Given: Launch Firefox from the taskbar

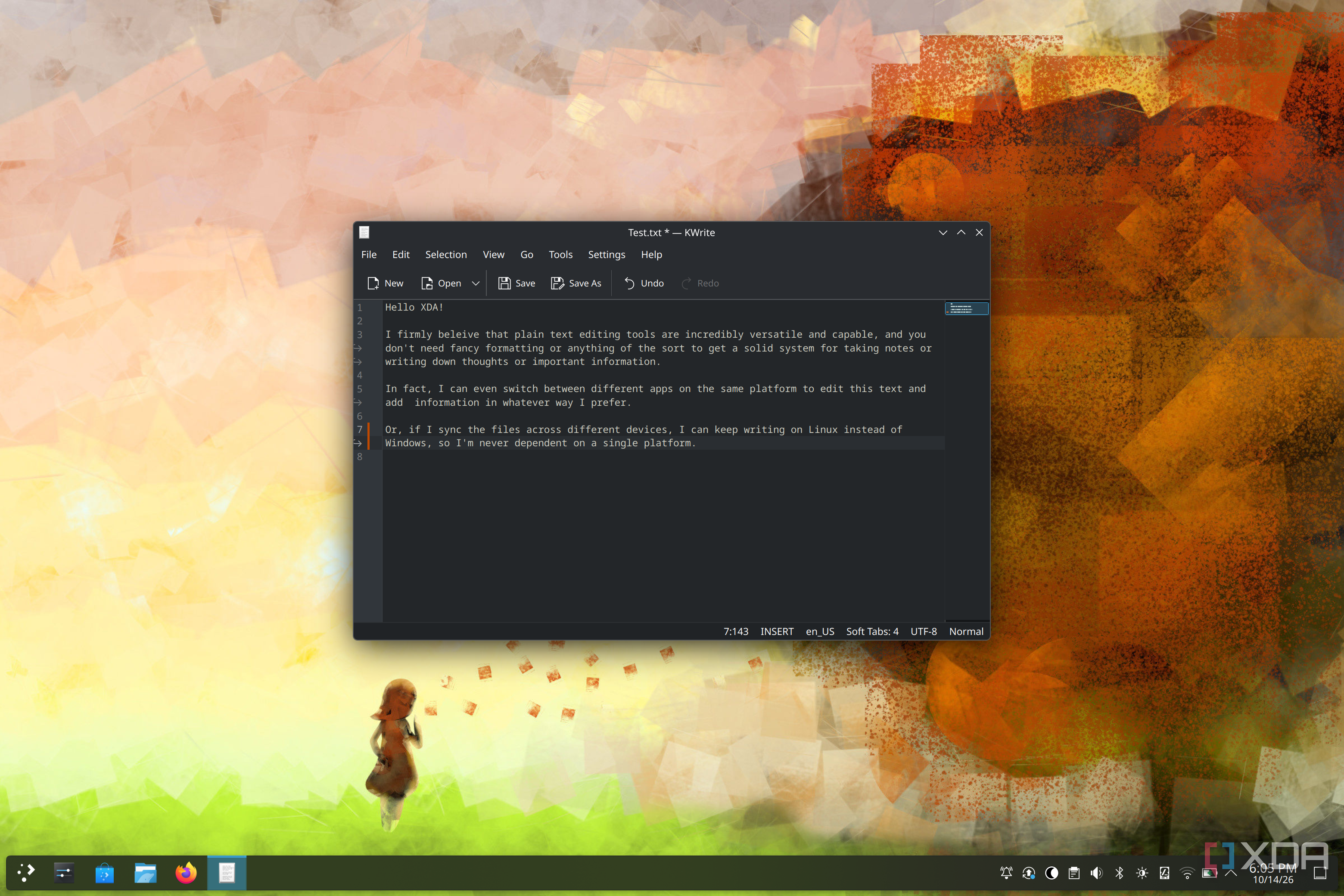Looking at the screenshot, I should tap(186, 873).
